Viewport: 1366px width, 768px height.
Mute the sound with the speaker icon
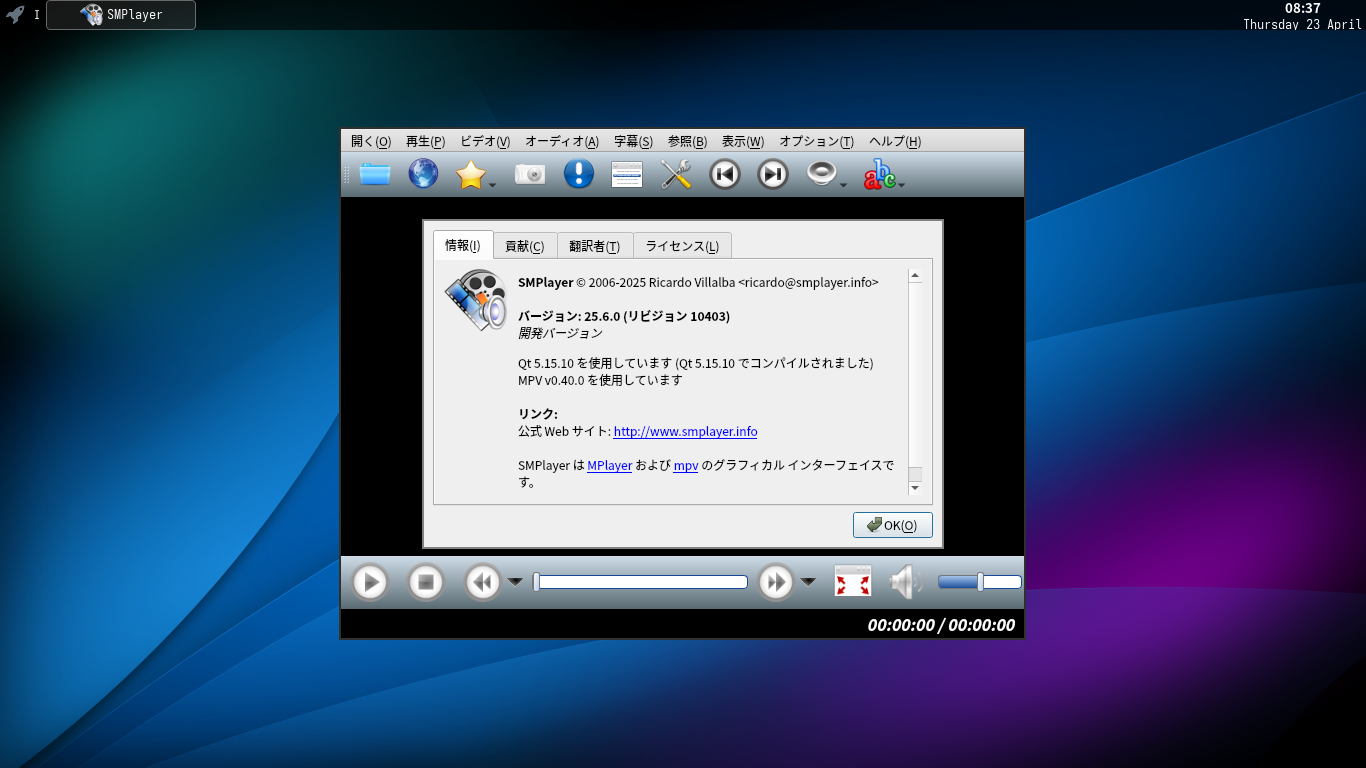click(904, 582)
